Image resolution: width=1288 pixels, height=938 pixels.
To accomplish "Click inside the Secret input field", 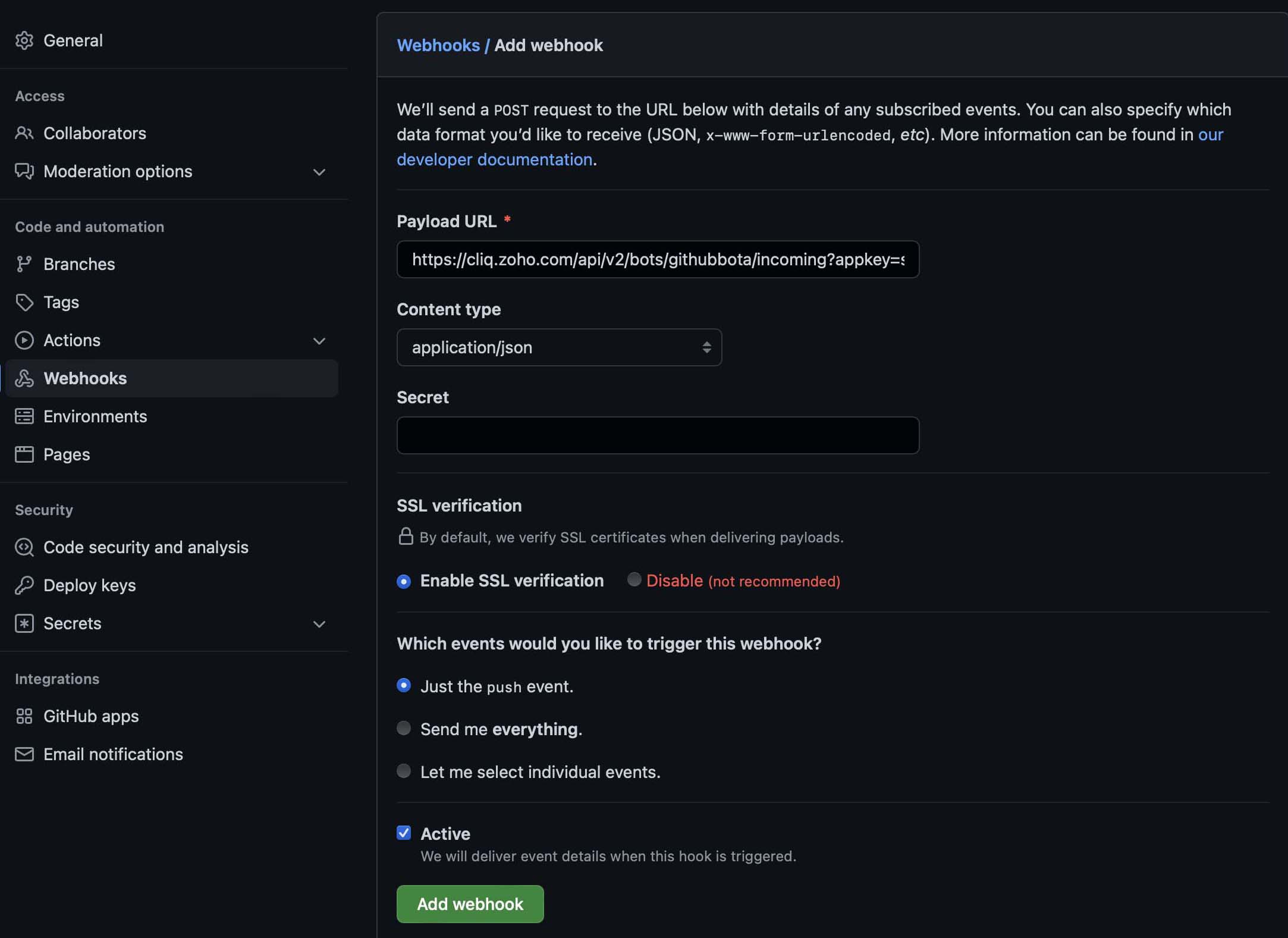I will click(657, 435).
